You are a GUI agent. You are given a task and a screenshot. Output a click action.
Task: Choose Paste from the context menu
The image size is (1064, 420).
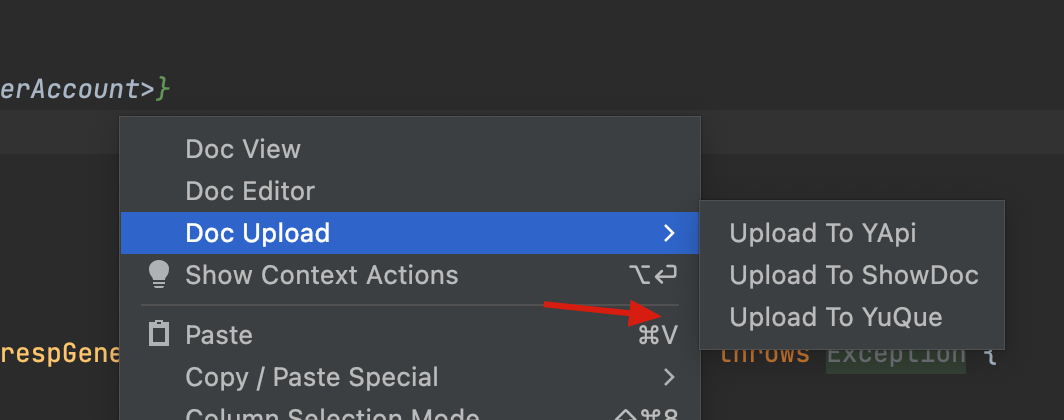tap(410, 335)
